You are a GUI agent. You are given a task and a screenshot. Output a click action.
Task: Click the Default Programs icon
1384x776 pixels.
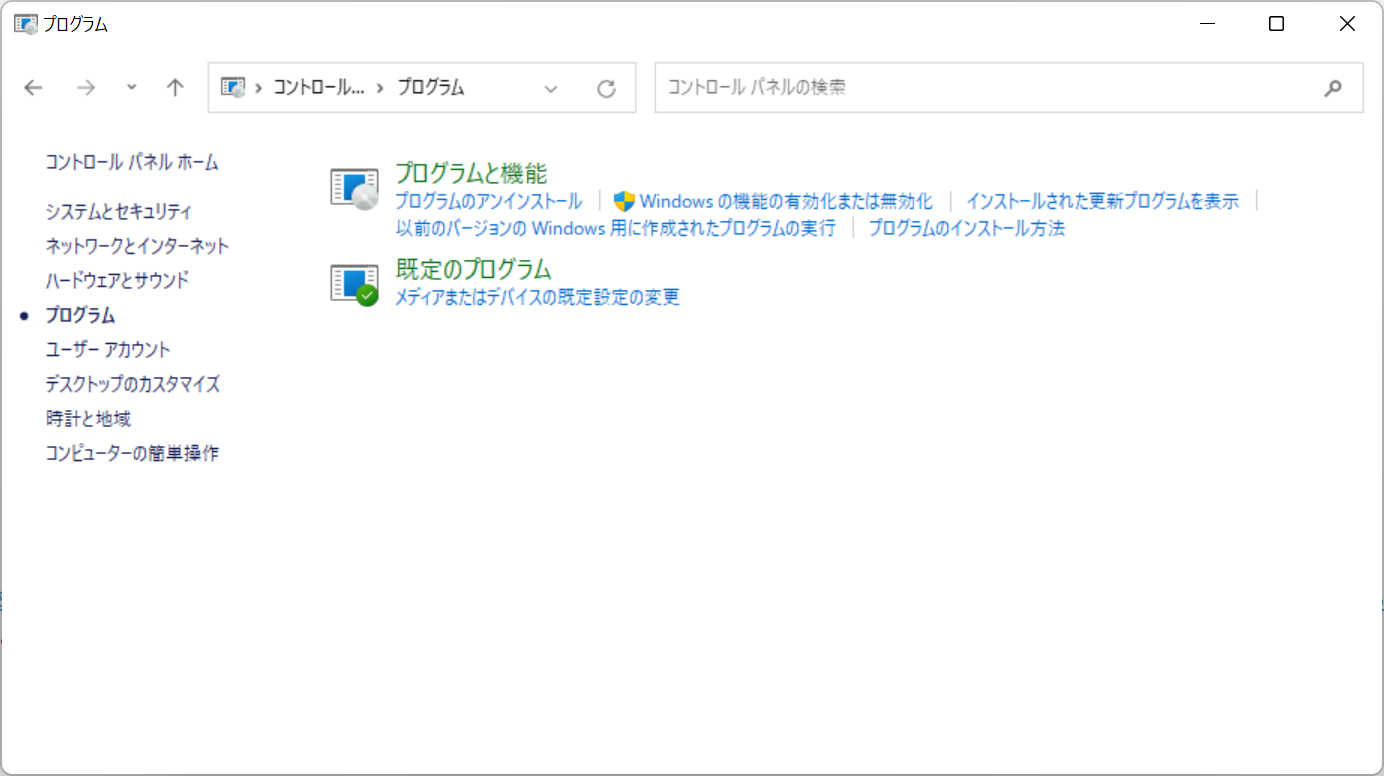click(354, 285)
